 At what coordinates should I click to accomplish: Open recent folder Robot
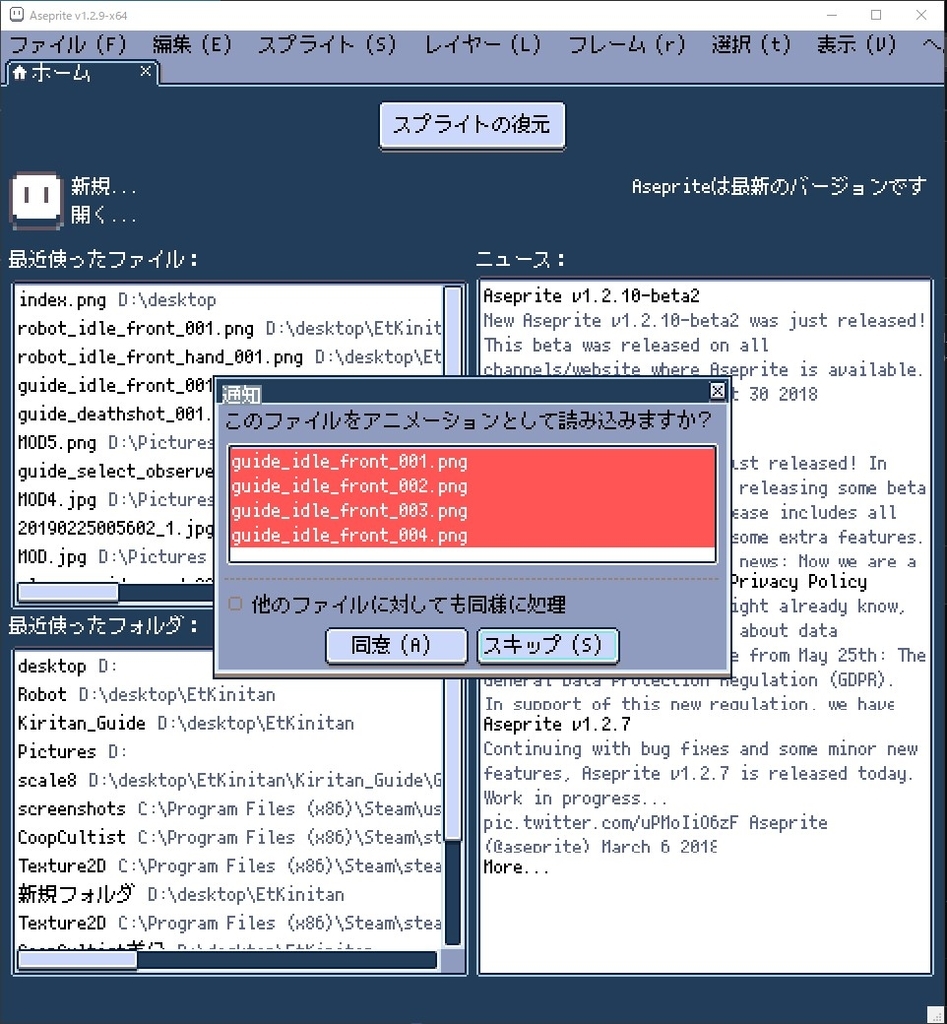pyautogui.click(x=229, y=695)
